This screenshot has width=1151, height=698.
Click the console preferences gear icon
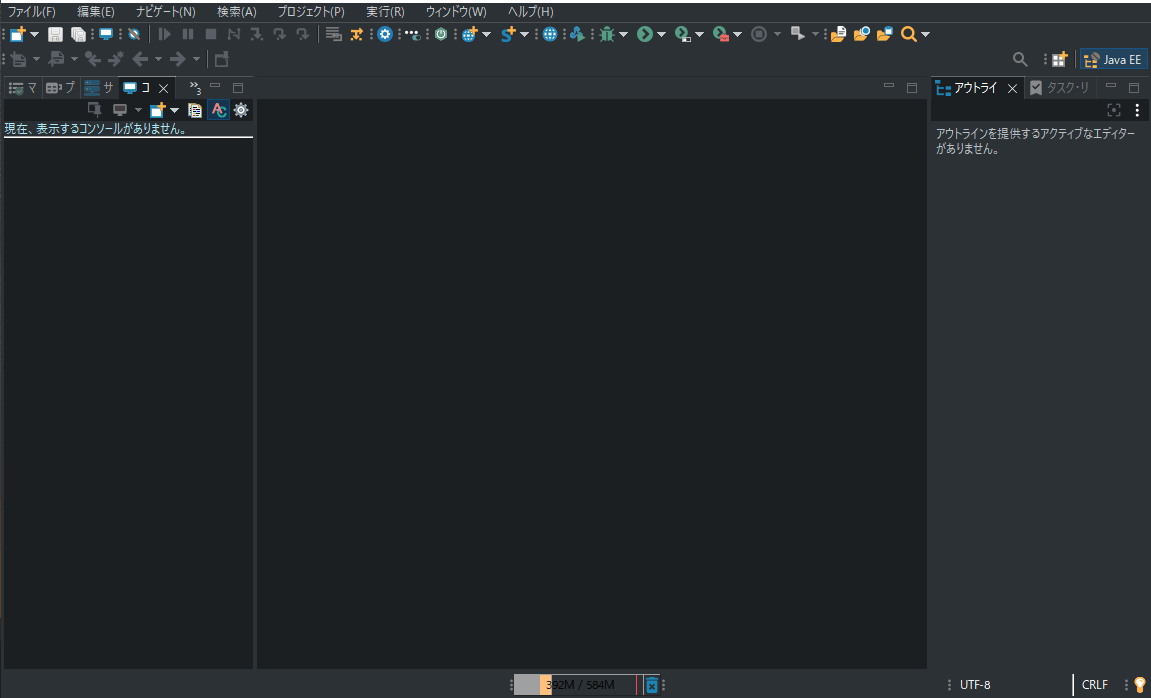[x=241, y=110]
